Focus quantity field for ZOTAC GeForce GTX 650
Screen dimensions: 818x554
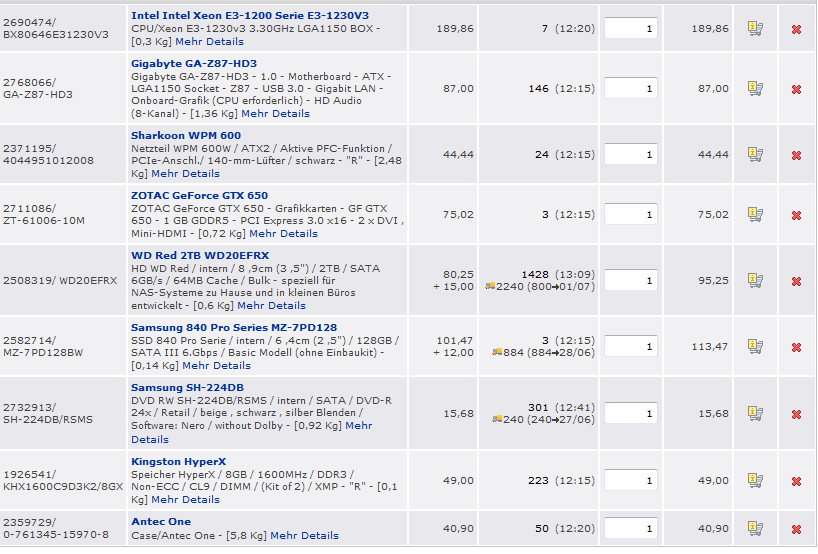631,214
